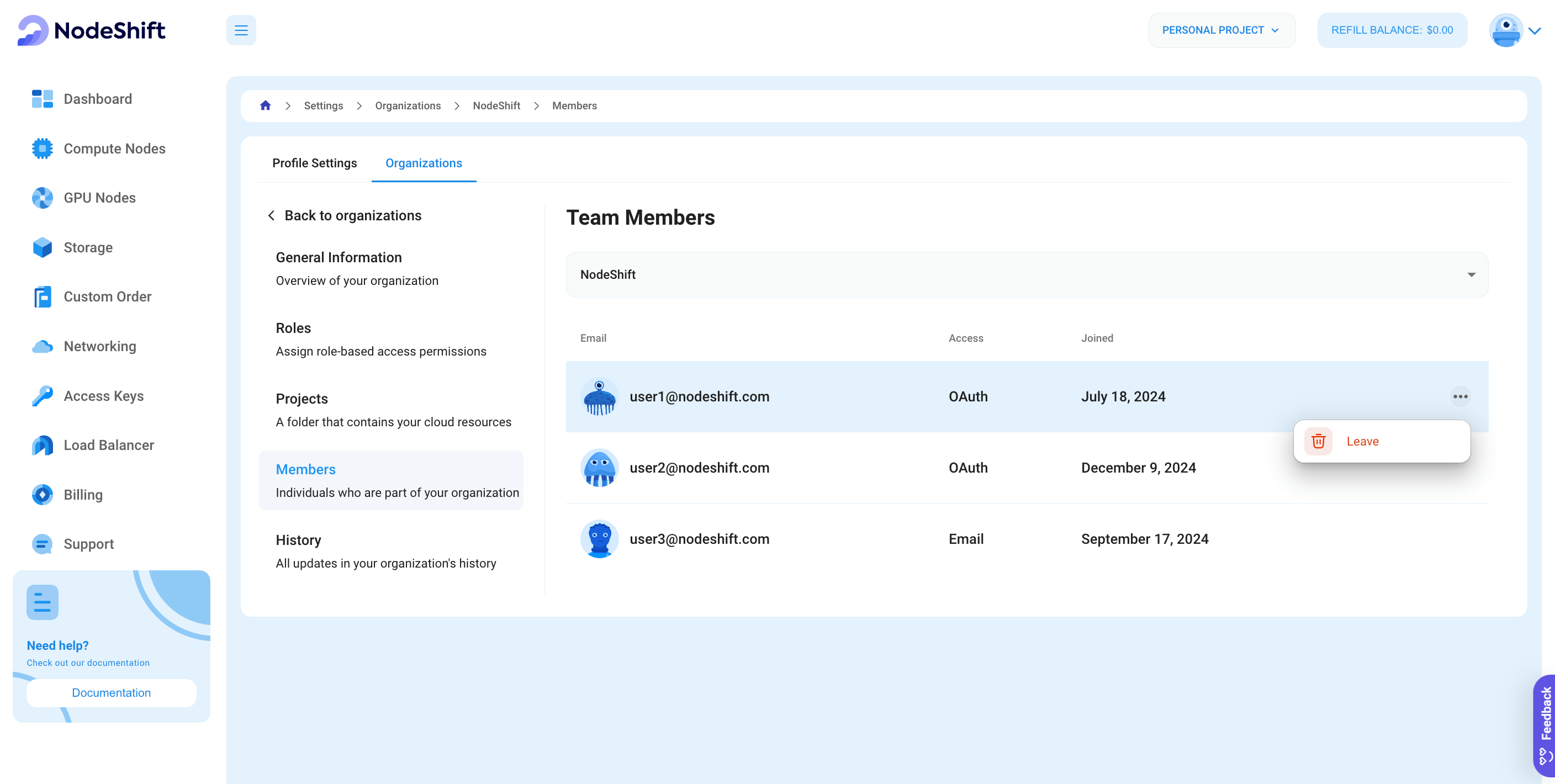Click 'Check out our documentation' text
The height and width of the screenshot is (784, 1555).
88,663
